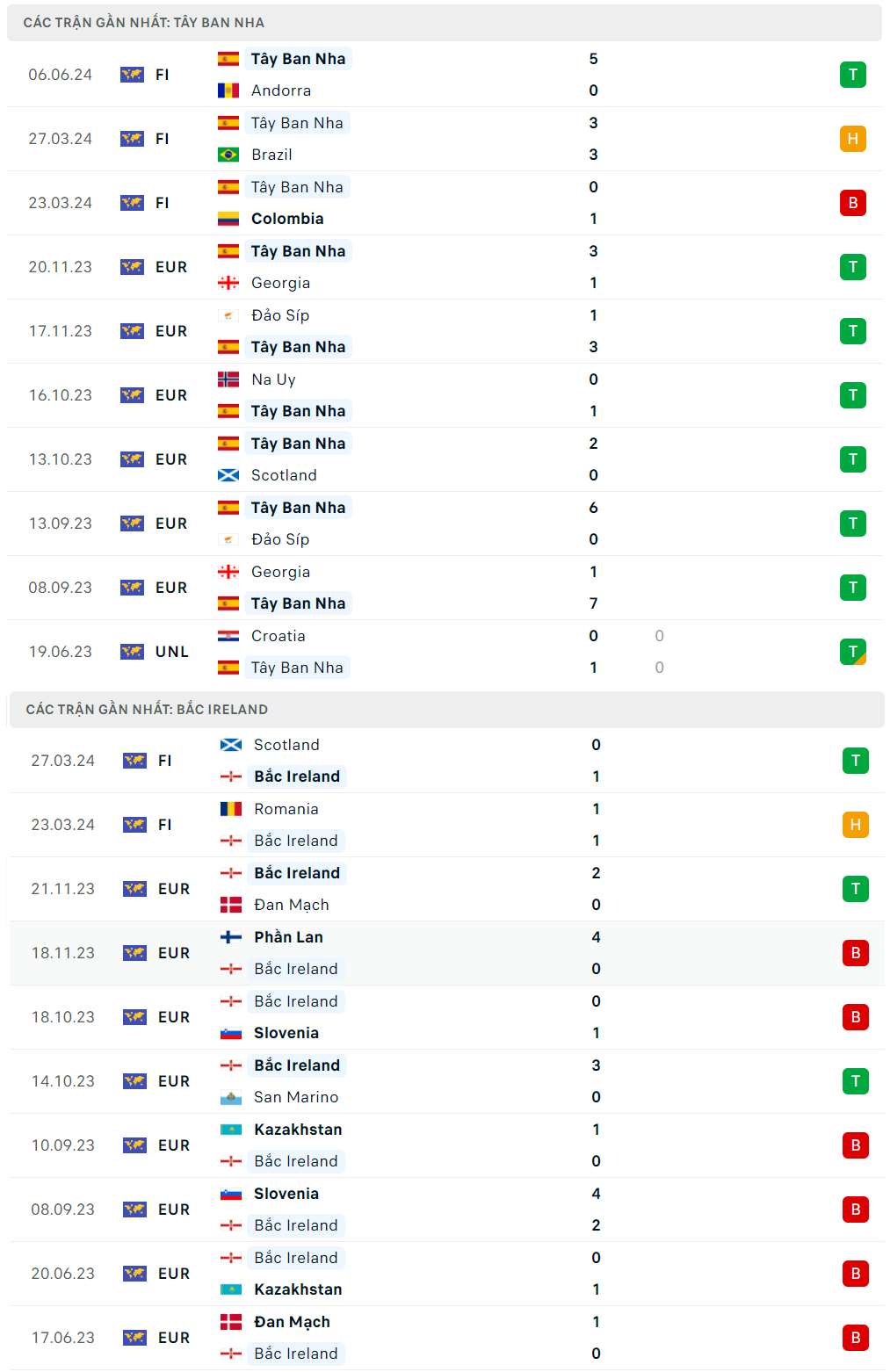This screenshot has height=1372, width=890.
Task: Open the Georgia team link on 20.11.23
Action: tap(280, 283)
